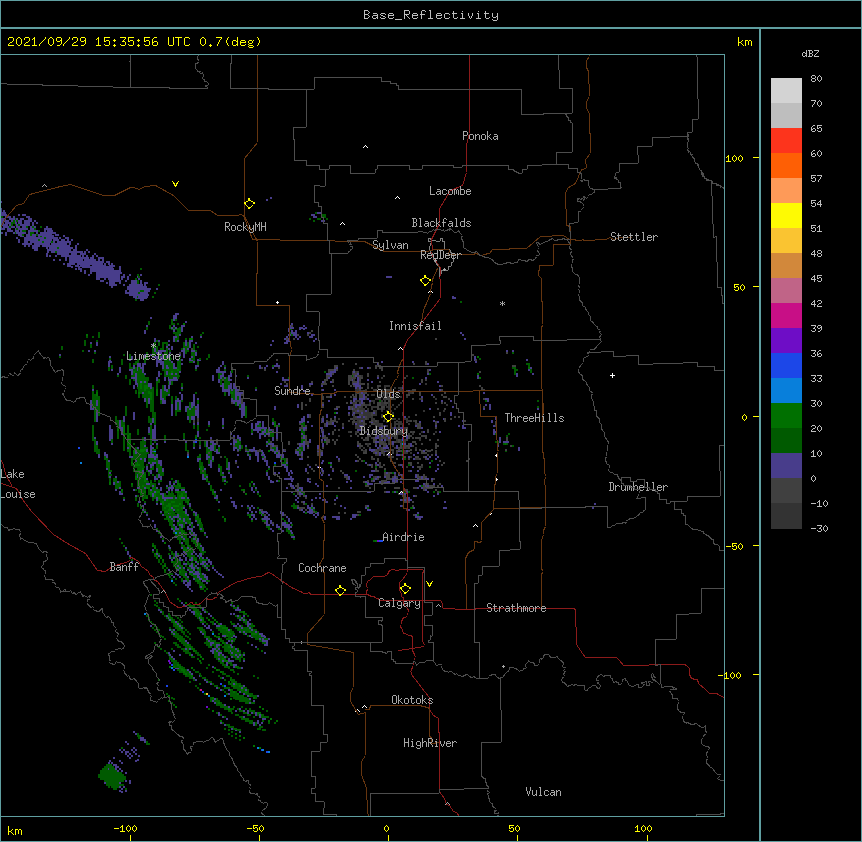Viewport: 862px width, 842px height.
Task: Choose the bright green 30 dBZ legend swatch
Action: pyautogui.click(x=786, y=416)
